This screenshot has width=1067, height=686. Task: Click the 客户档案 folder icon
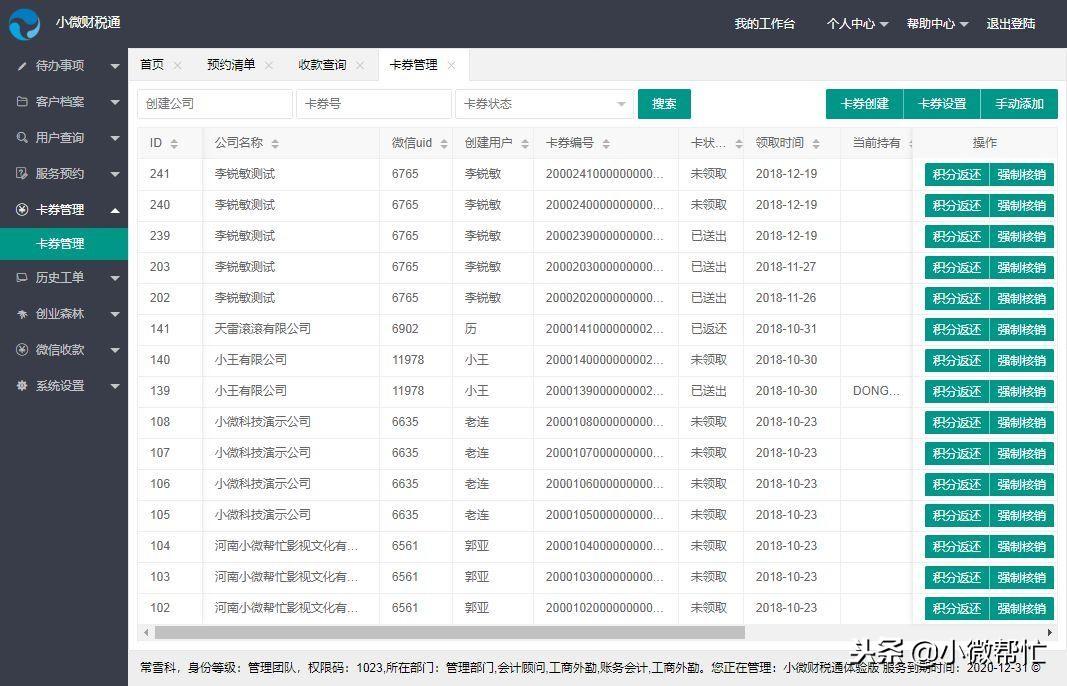[24, 101]
